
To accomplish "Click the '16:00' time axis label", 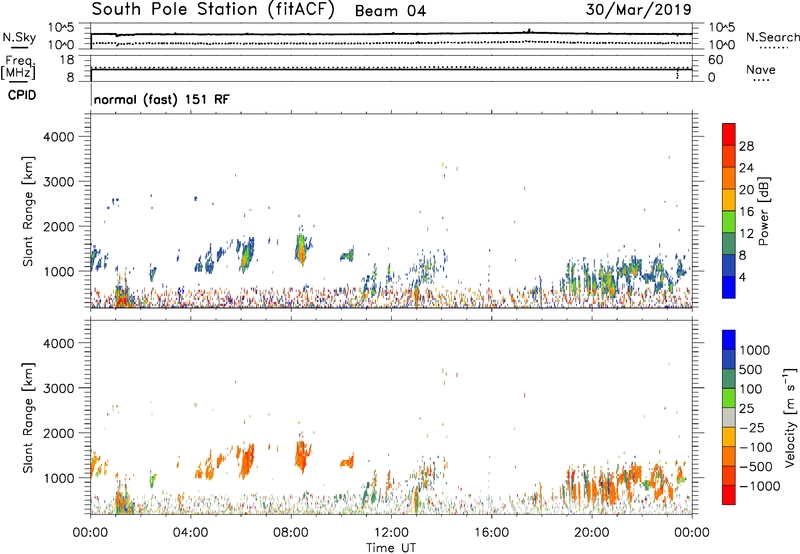I will point(491,533).
